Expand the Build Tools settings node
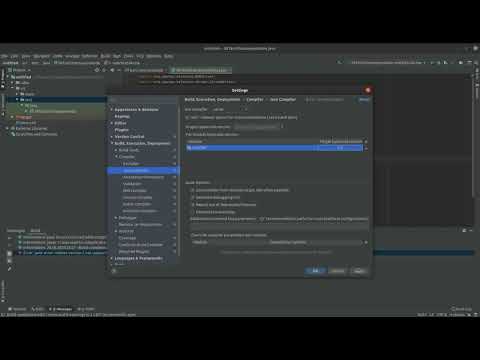480x360 pixels. [x=116, y=150]
